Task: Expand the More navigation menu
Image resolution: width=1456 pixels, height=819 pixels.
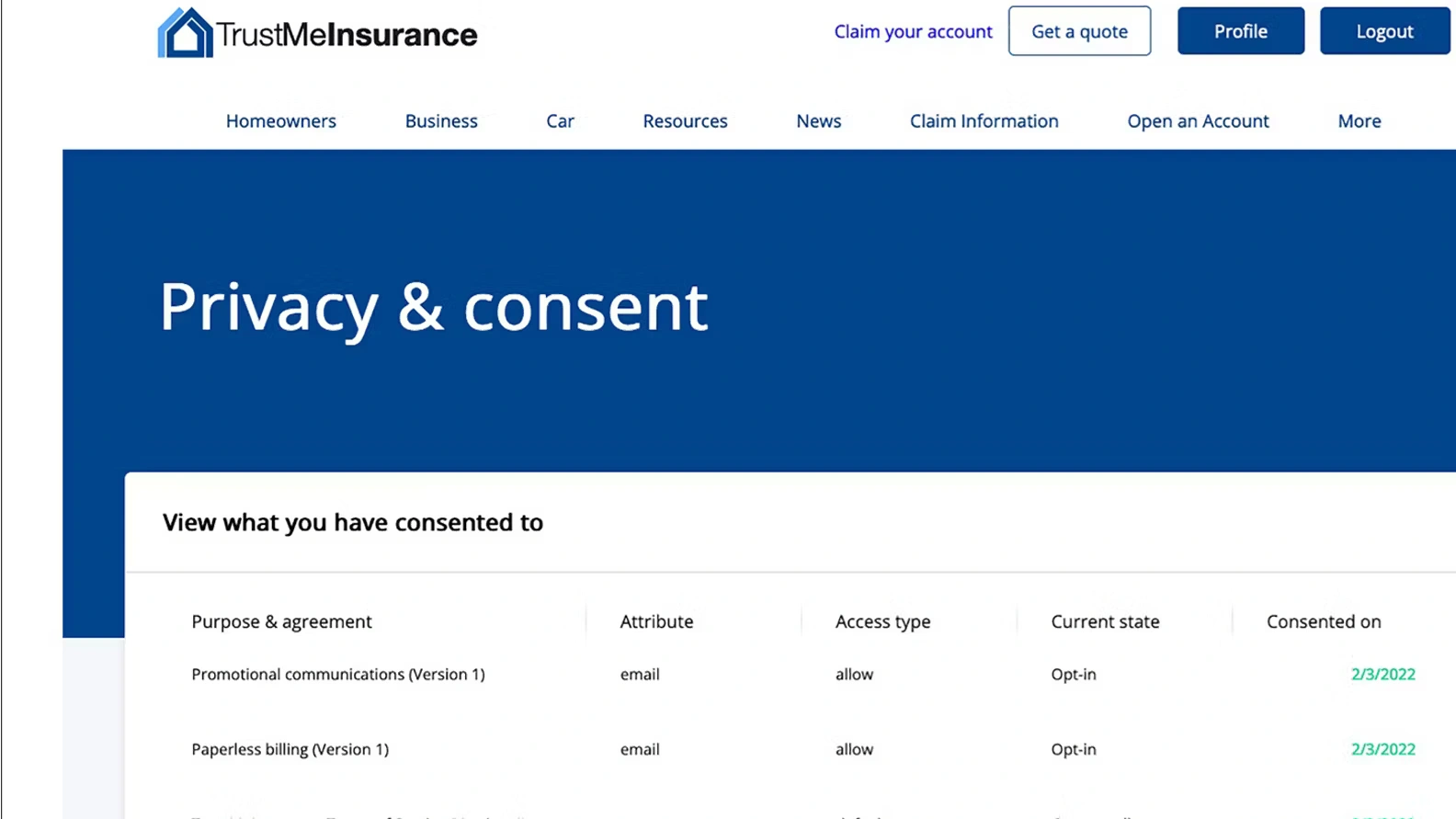Action: tap(1359, 121)
